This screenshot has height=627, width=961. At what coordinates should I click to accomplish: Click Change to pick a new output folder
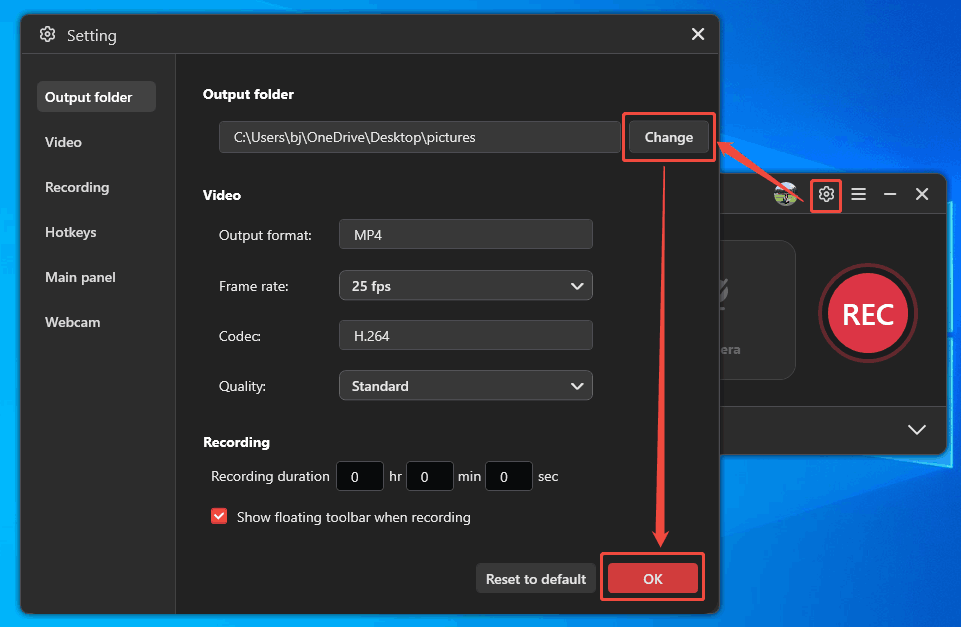[668, 137]
